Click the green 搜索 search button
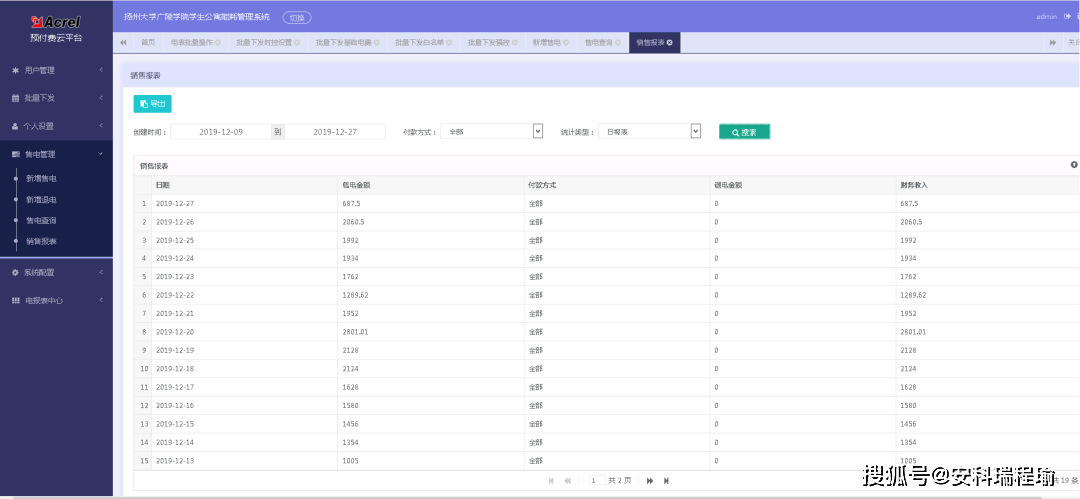The height and width of the screenshot is (499, 1080). point(744,132)
